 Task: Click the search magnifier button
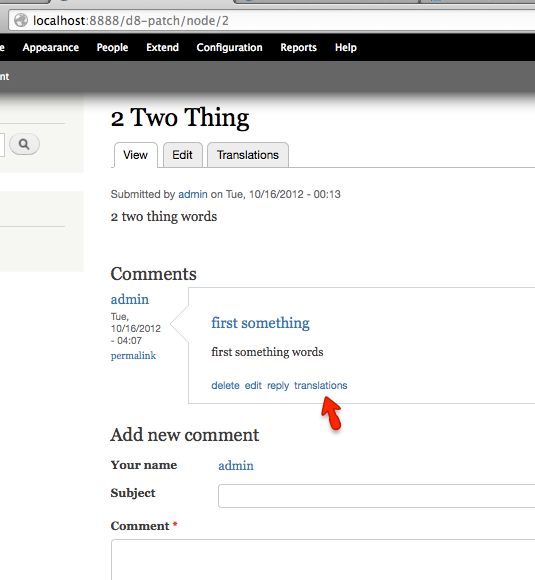pos(24,144)
